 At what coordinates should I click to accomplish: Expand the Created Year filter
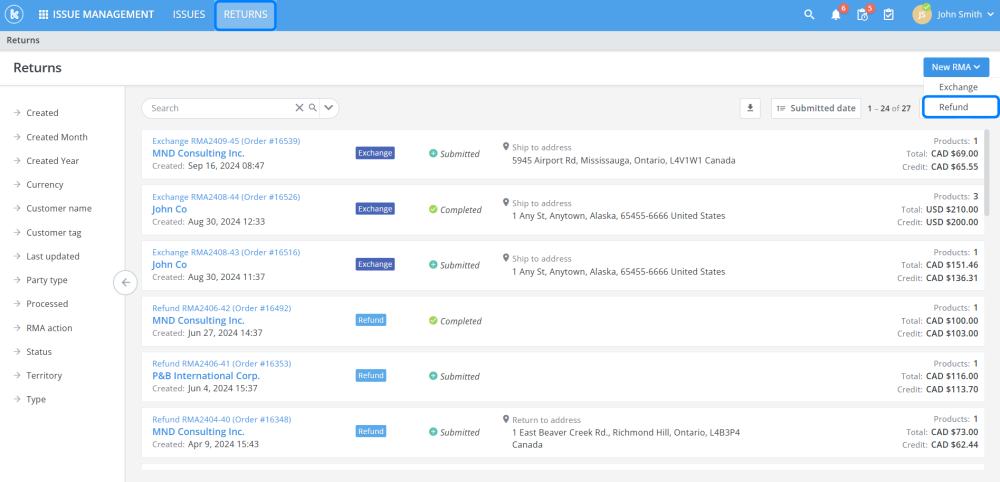click(x=52, y=161)
